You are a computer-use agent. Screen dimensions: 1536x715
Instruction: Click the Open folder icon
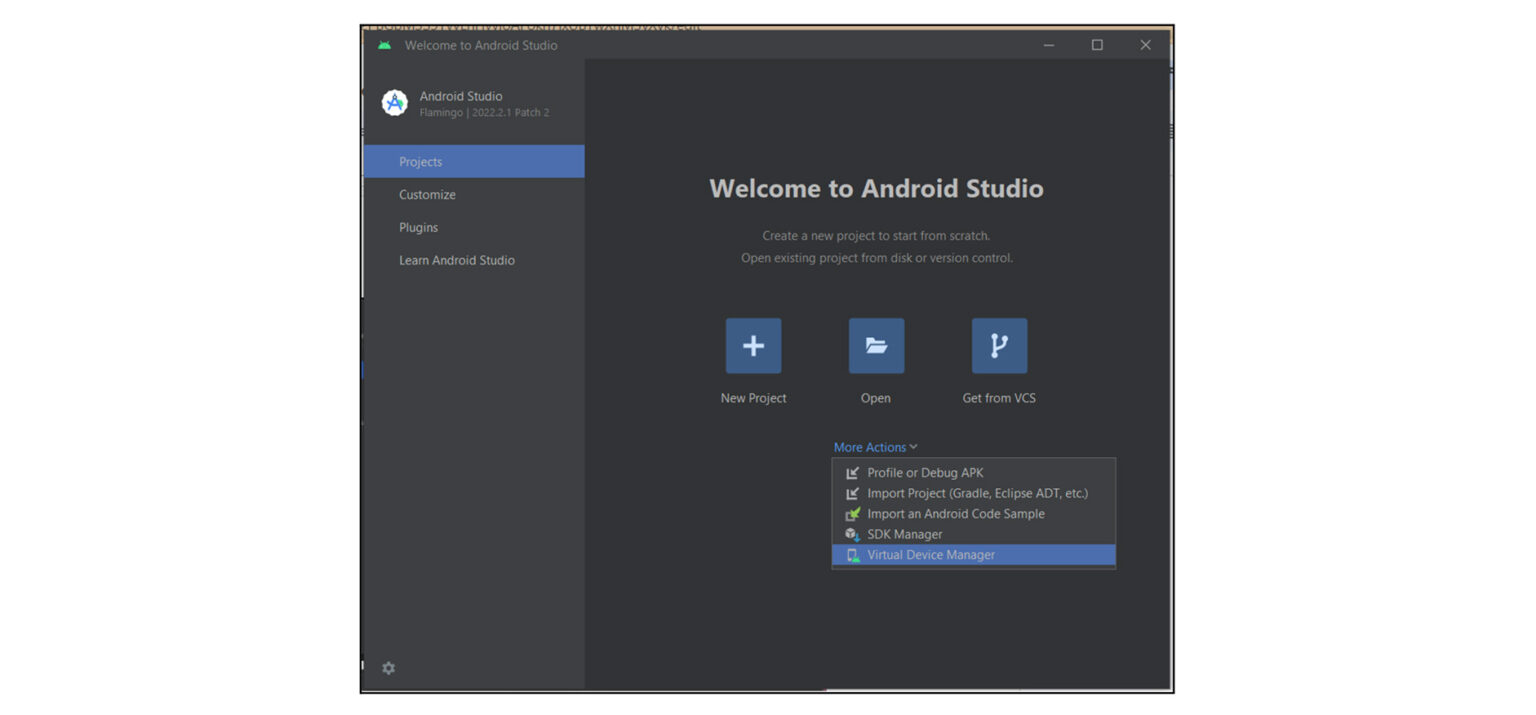pyautogui.click(x=875, y=345)
